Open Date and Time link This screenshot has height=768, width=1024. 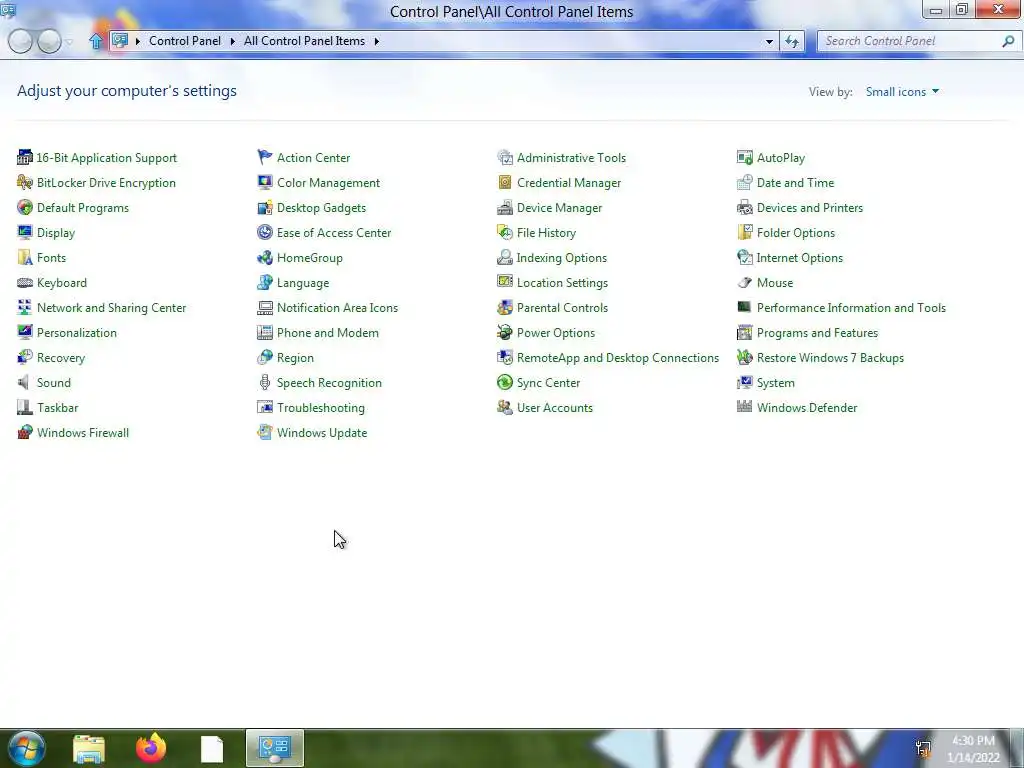click(795, 183)
